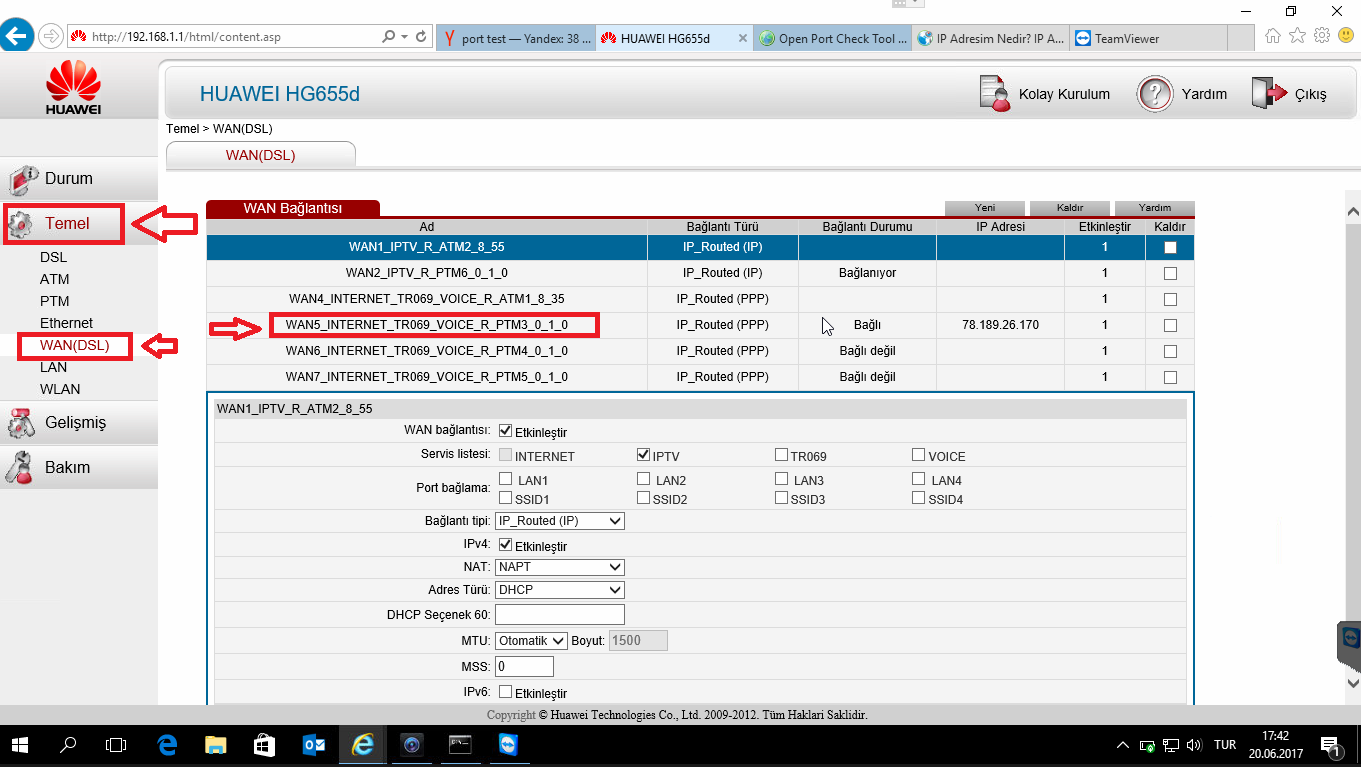Switch to the Open Port Check Tool tab

coord(834,38)
